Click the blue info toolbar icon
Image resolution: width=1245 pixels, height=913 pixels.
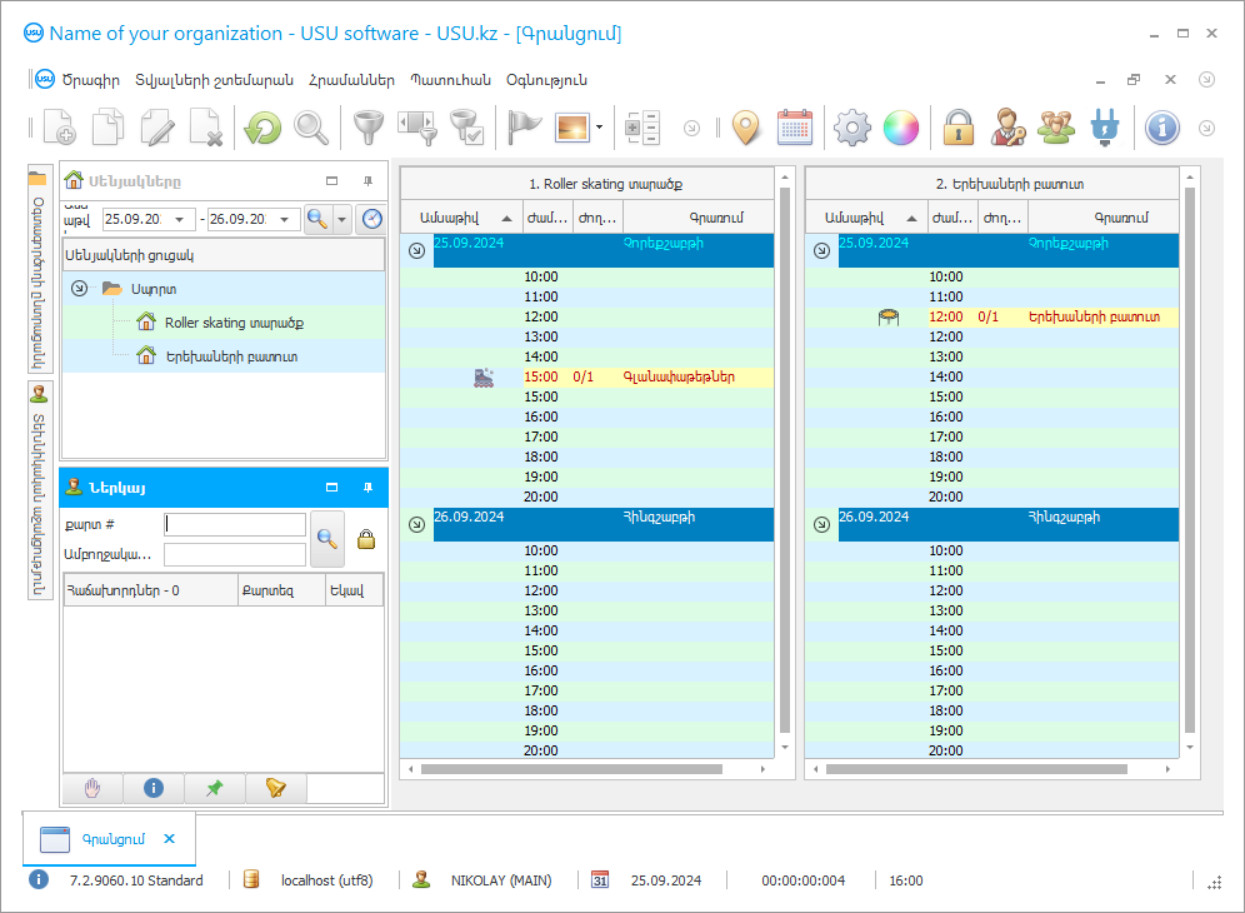[1162, 128]
